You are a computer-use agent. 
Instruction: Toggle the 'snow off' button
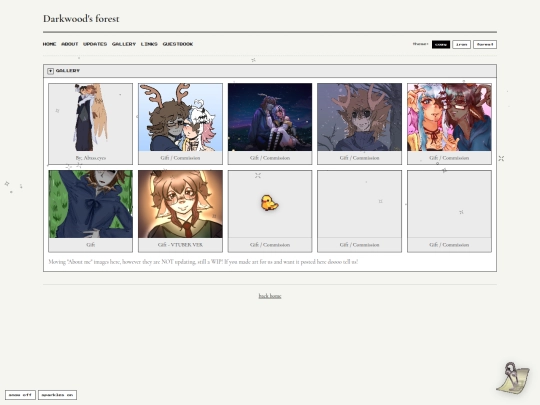pyautogui.click(x=20, y=395)
